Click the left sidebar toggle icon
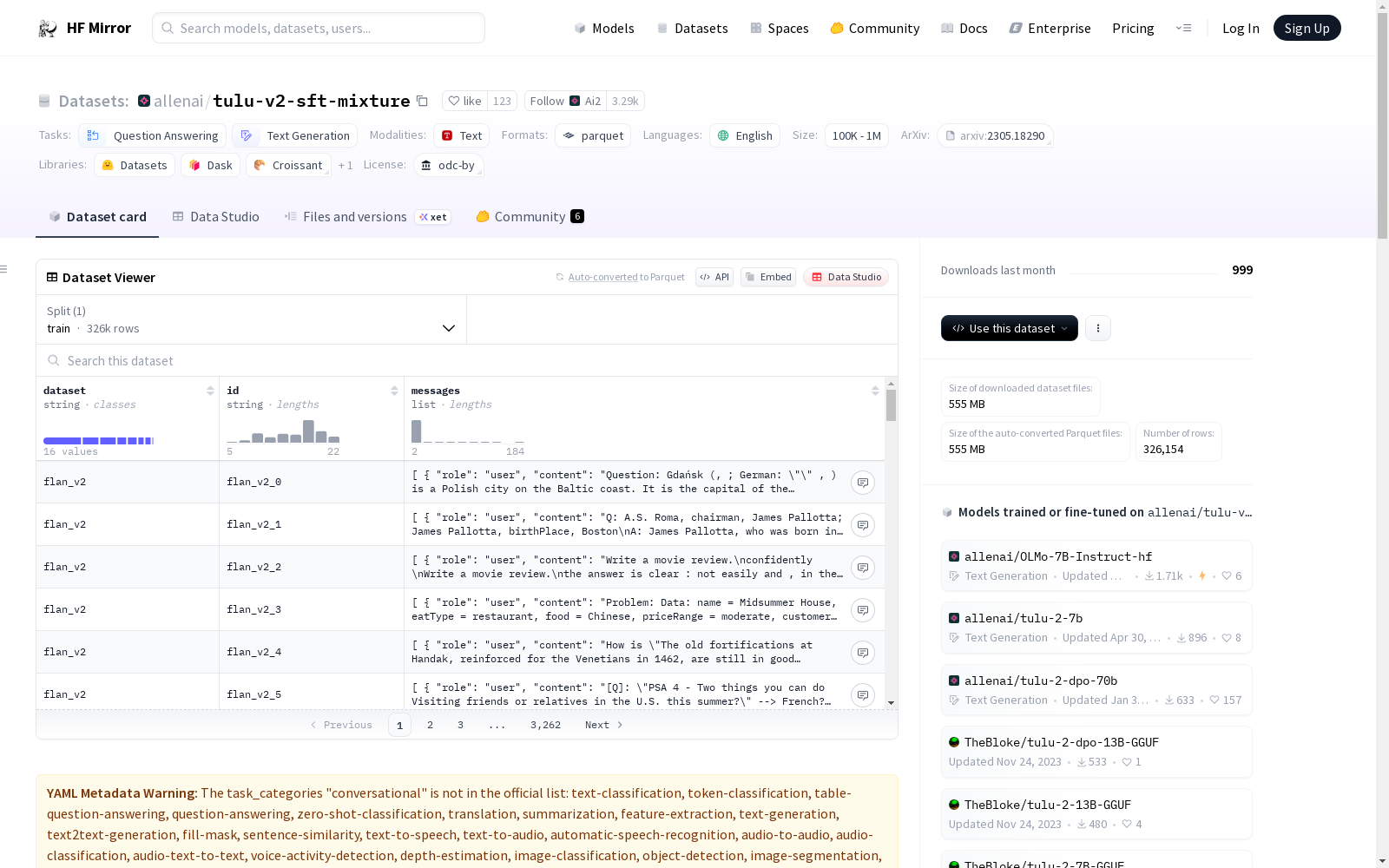 pos(4,269)
